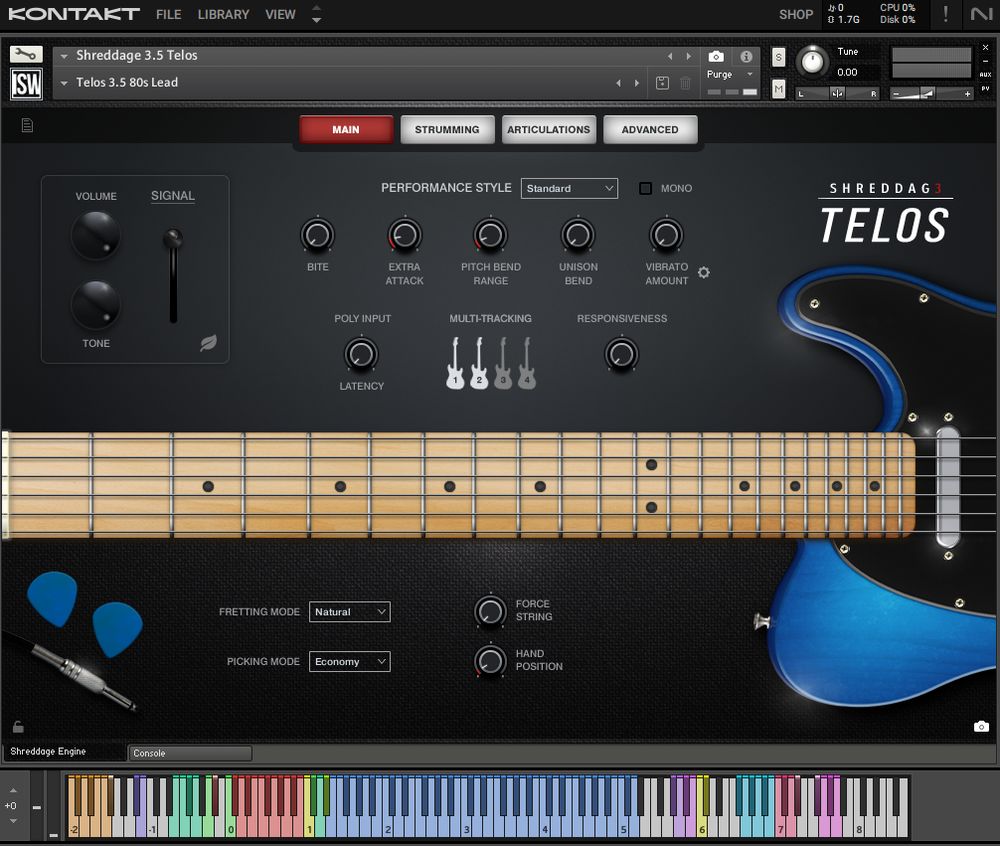The width and height of the screenshot is (1000, 846).
Task: Open the LIBRARY menu
Action: click(x=223, y=14)
